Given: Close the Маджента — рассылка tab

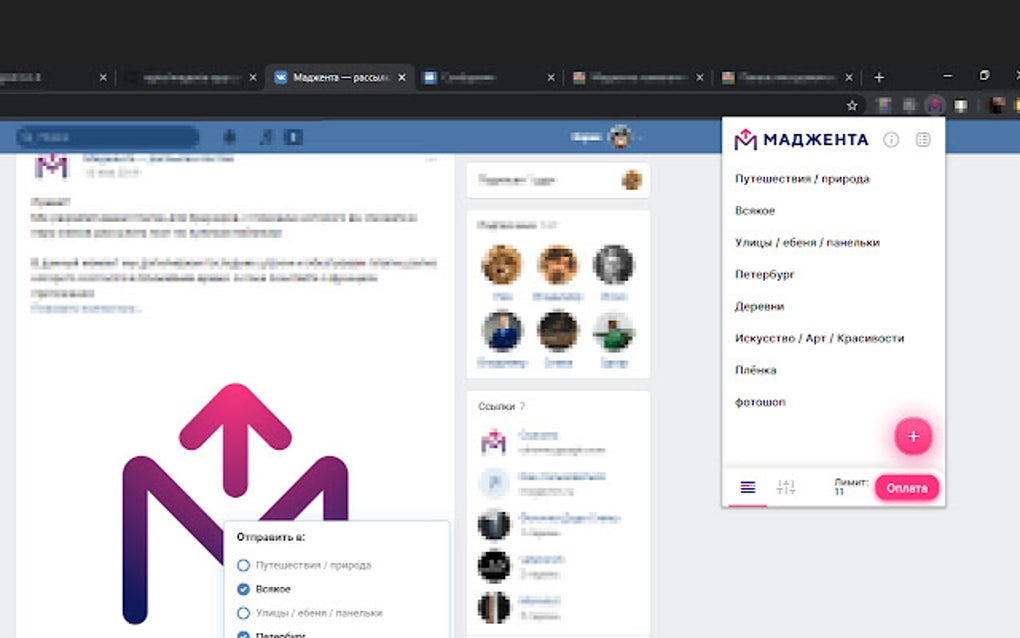Looking at the screenshot, I should 402,77.
